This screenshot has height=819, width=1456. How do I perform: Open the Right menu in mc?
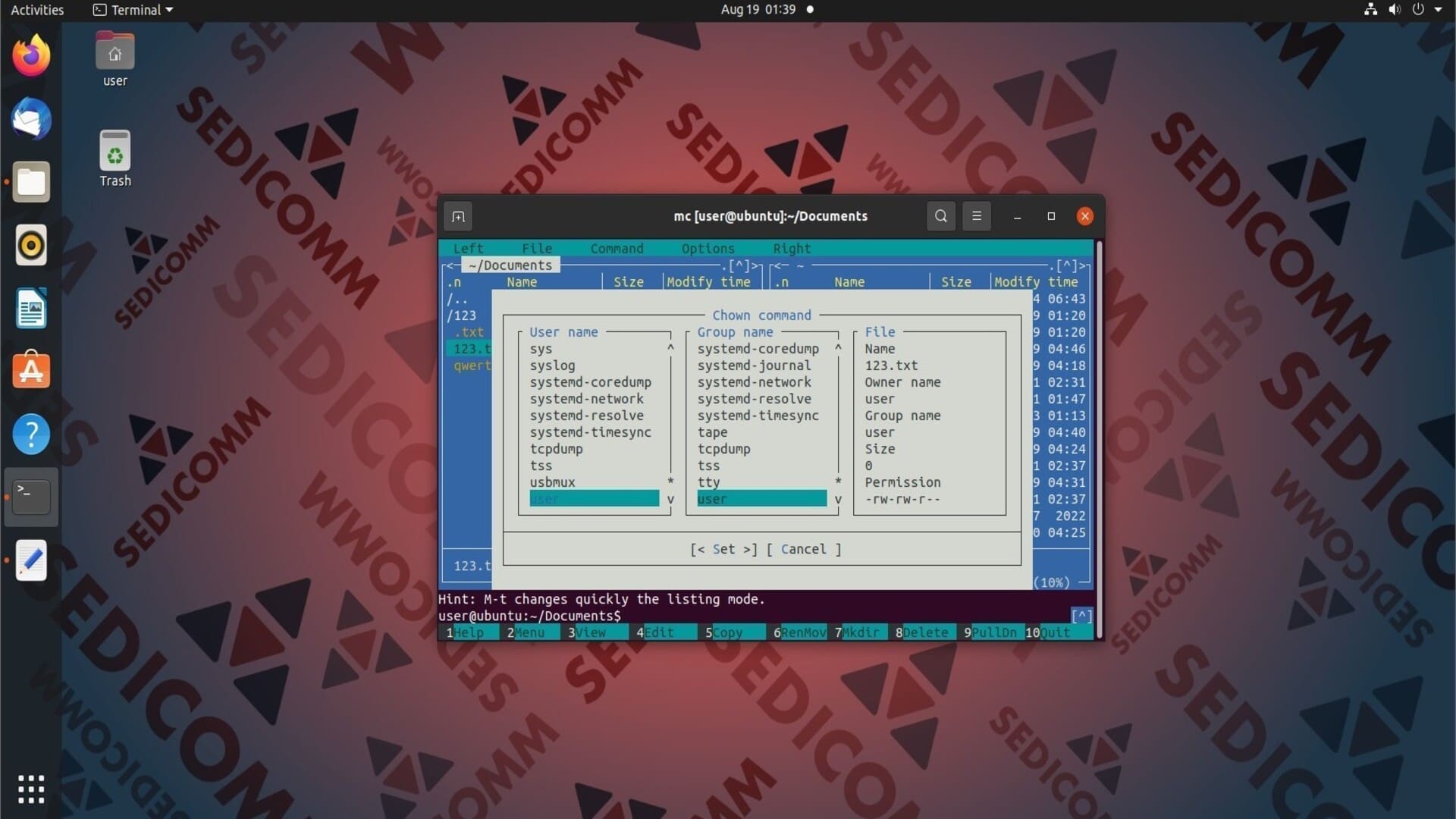(792, 249)
